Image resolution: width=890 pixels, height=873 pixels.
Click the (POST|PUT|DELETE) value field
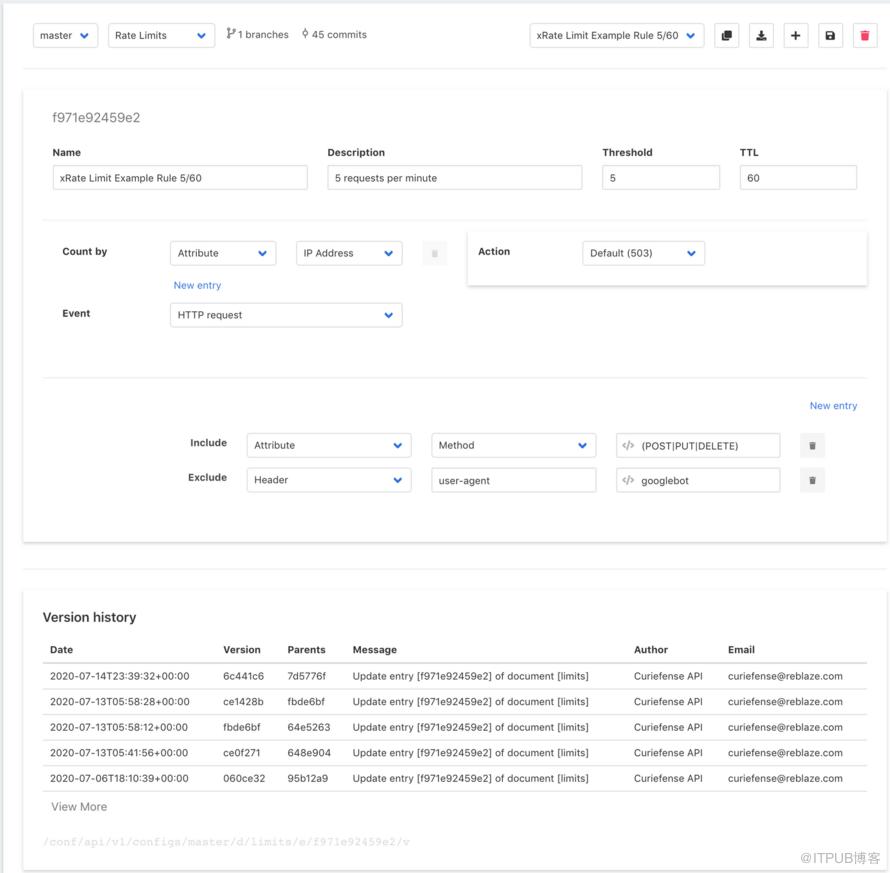[698, 446]
